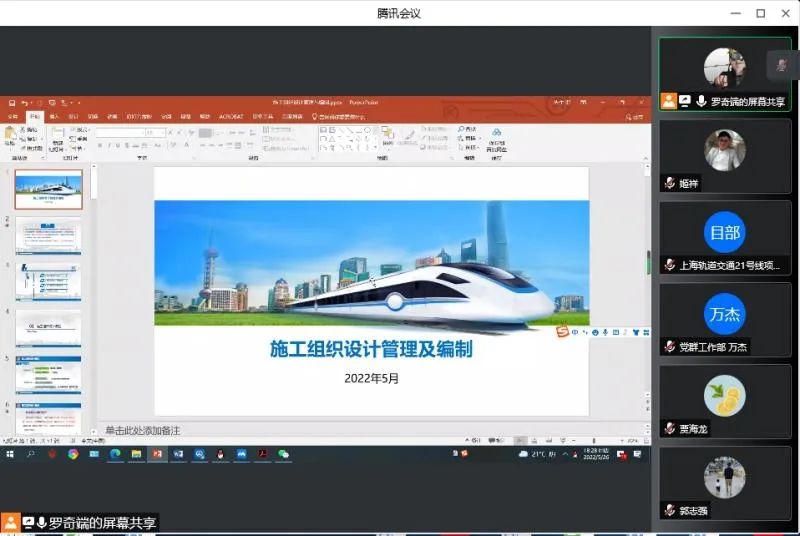
Task: Toggle Notes pane from the status bar
Action: point(474,440)
